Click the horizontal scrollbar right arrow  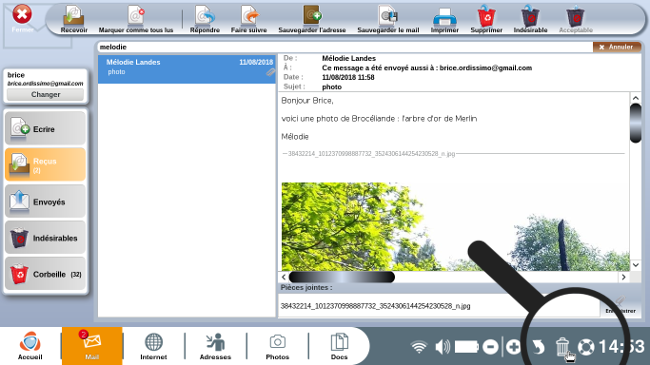(623, 277)
